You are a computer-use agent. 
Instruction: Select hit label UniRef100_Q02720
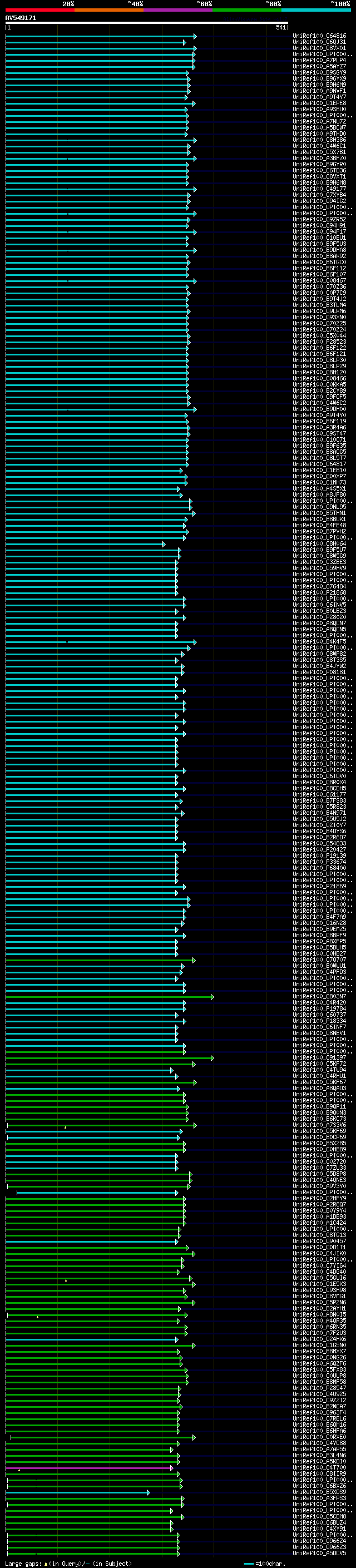(x=319, y=1161)
